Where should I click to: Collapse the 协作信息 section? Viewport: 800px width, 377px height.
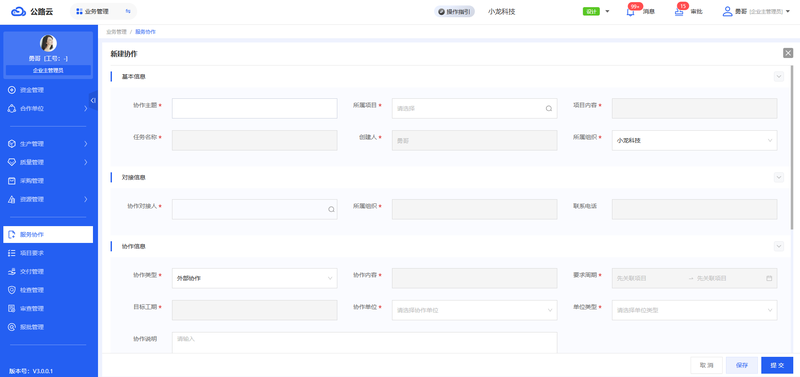tap(779, 246)
